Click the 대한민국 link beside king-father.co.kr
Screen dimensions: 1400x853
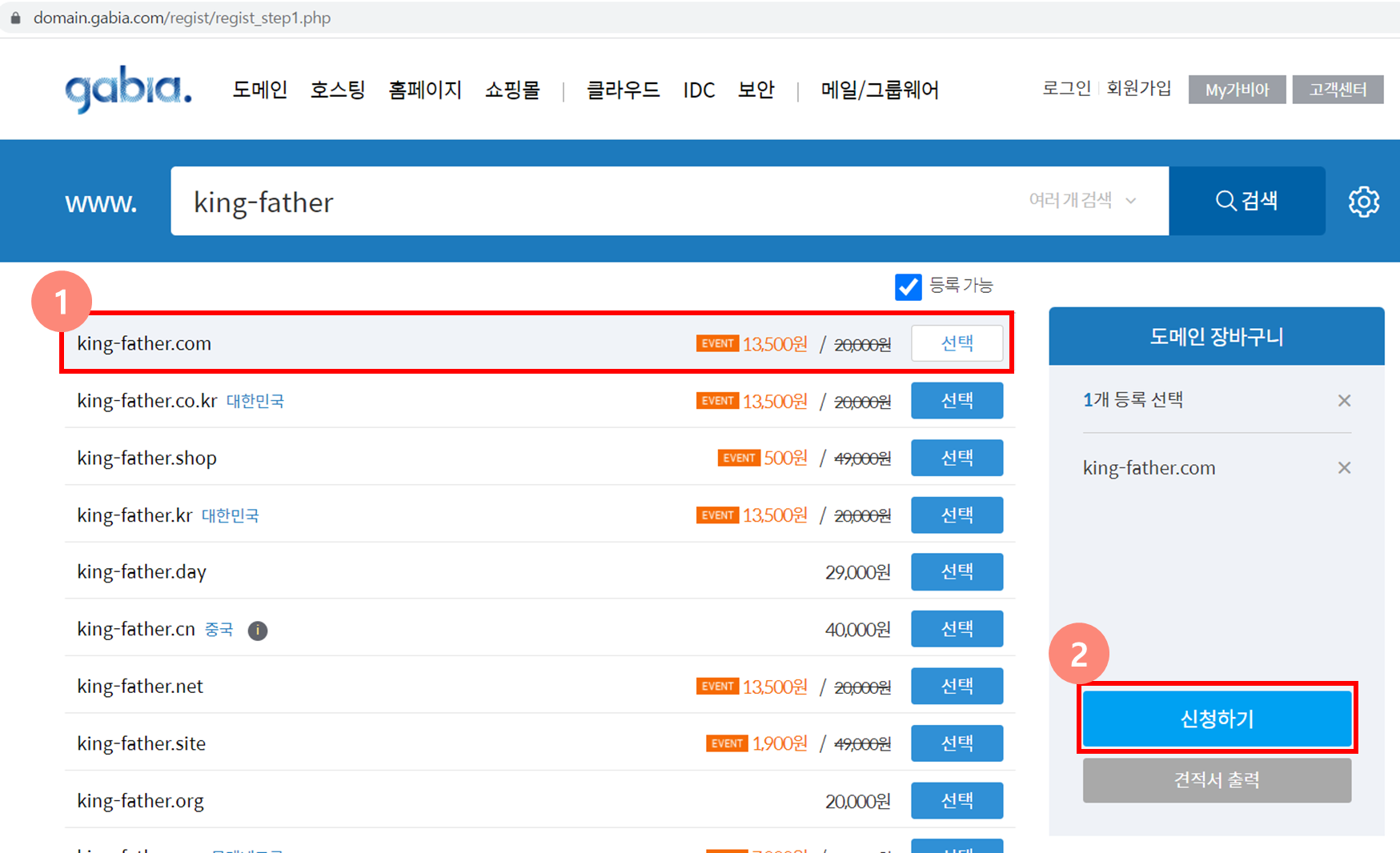[255, 401]
